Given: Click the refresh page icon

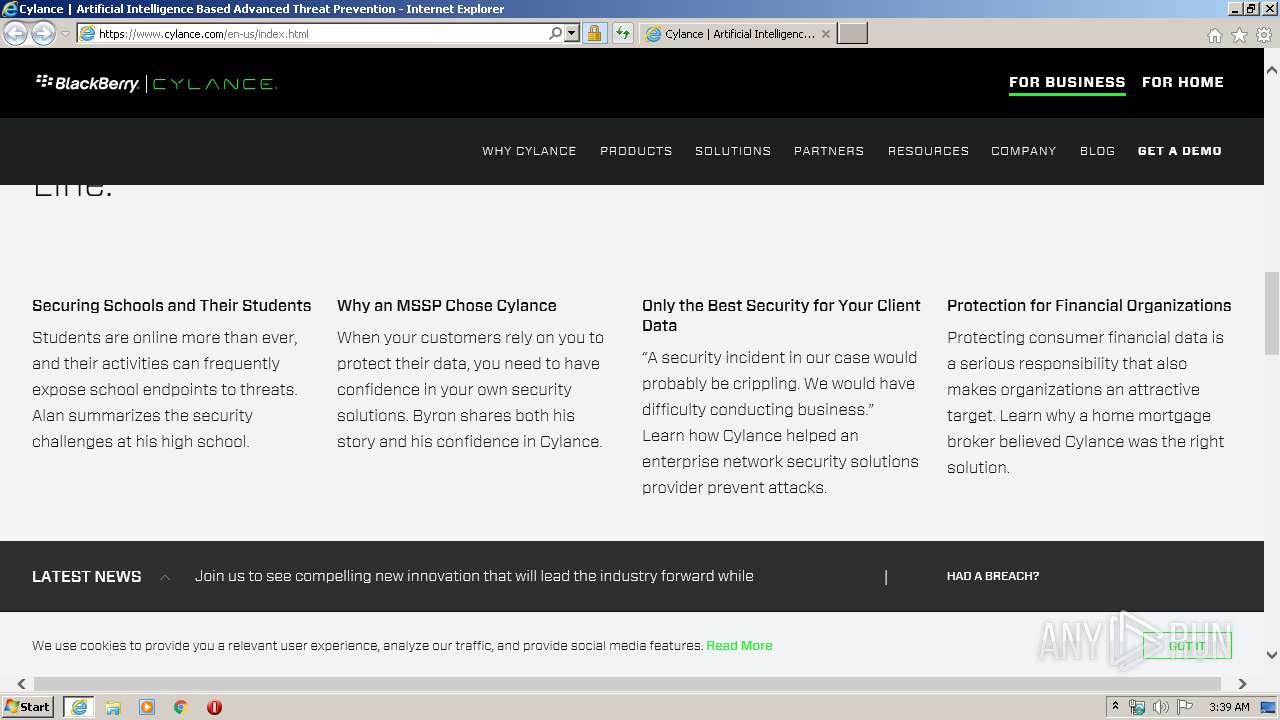Looking at the screenshot, I should pyautogui.click(x=623, y=33).
